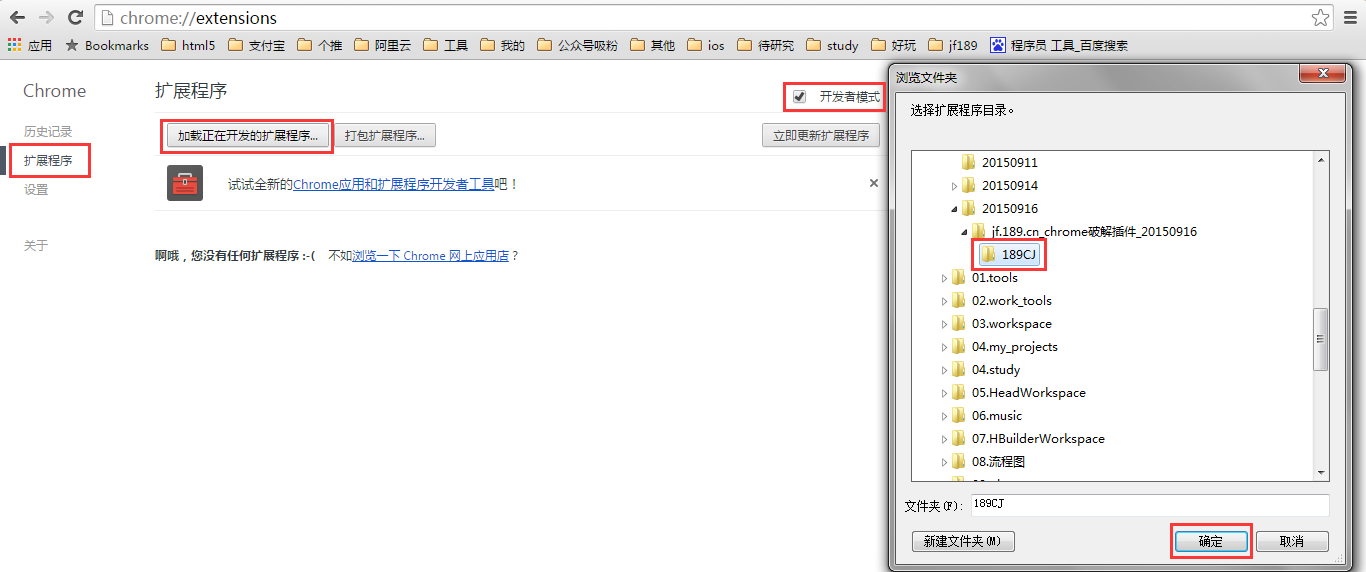The width and height of the screenshot is (1366, 572).
Task: Toggle the 开发者模式 checkbox
Action: pyautogui.click(x=799, y=97)
